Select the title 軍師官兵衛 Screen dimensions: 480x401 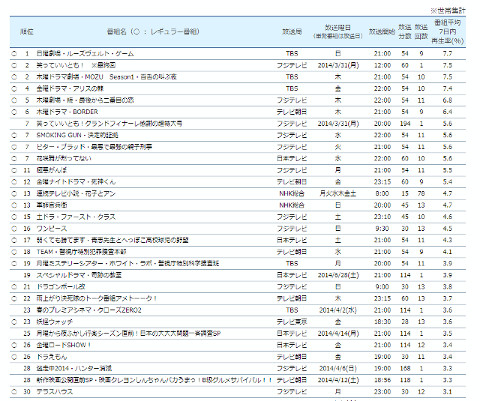point(52,205)
